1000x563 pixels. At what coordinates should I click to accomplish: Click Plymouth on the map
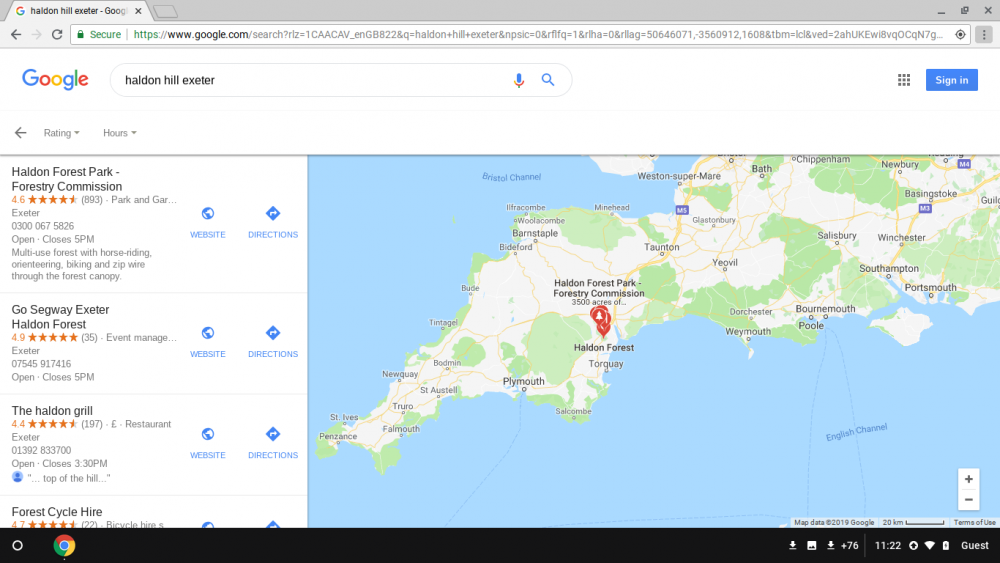coord(524,381)
